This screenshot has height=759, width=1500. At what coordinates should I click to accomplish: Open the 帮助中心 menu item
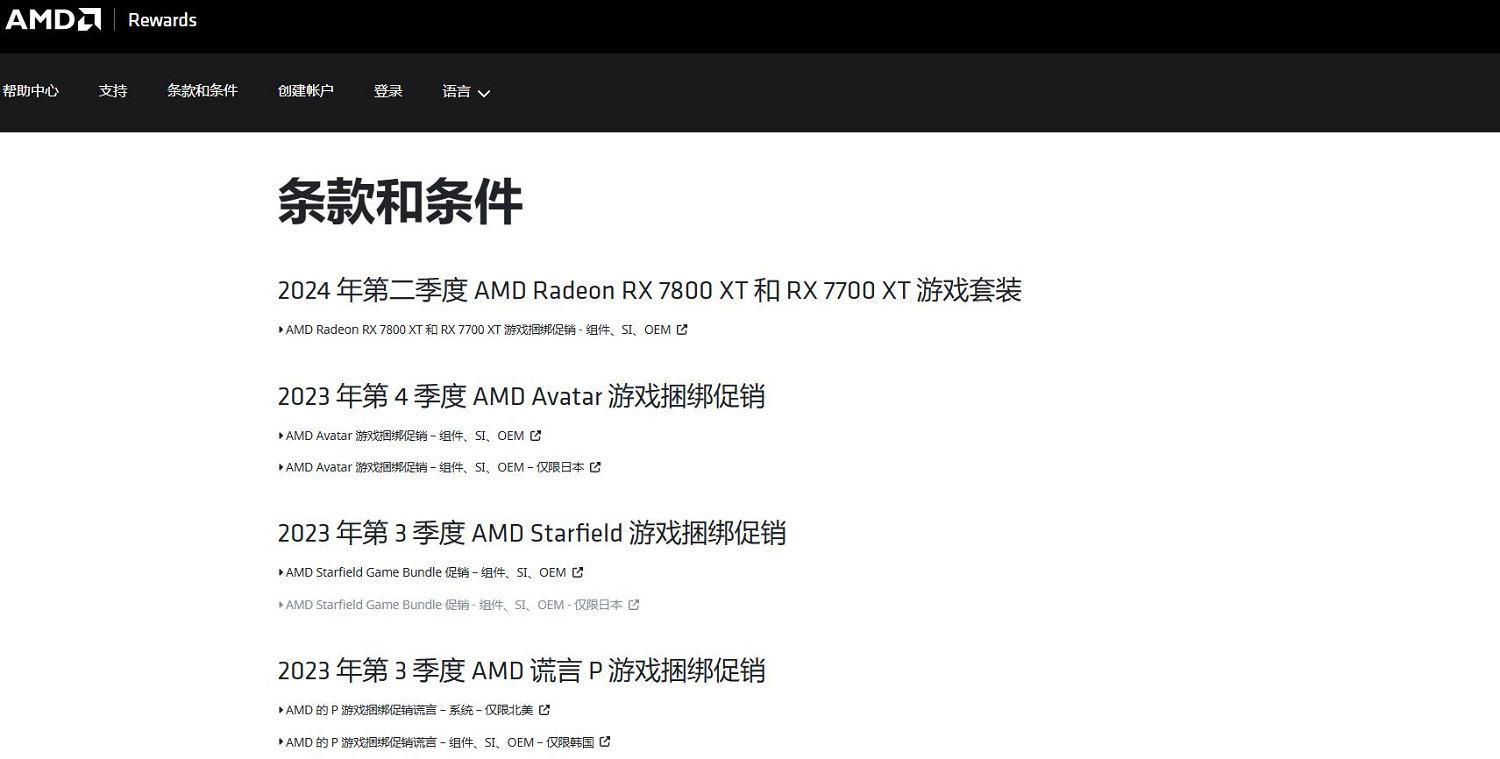click(33, 91)
